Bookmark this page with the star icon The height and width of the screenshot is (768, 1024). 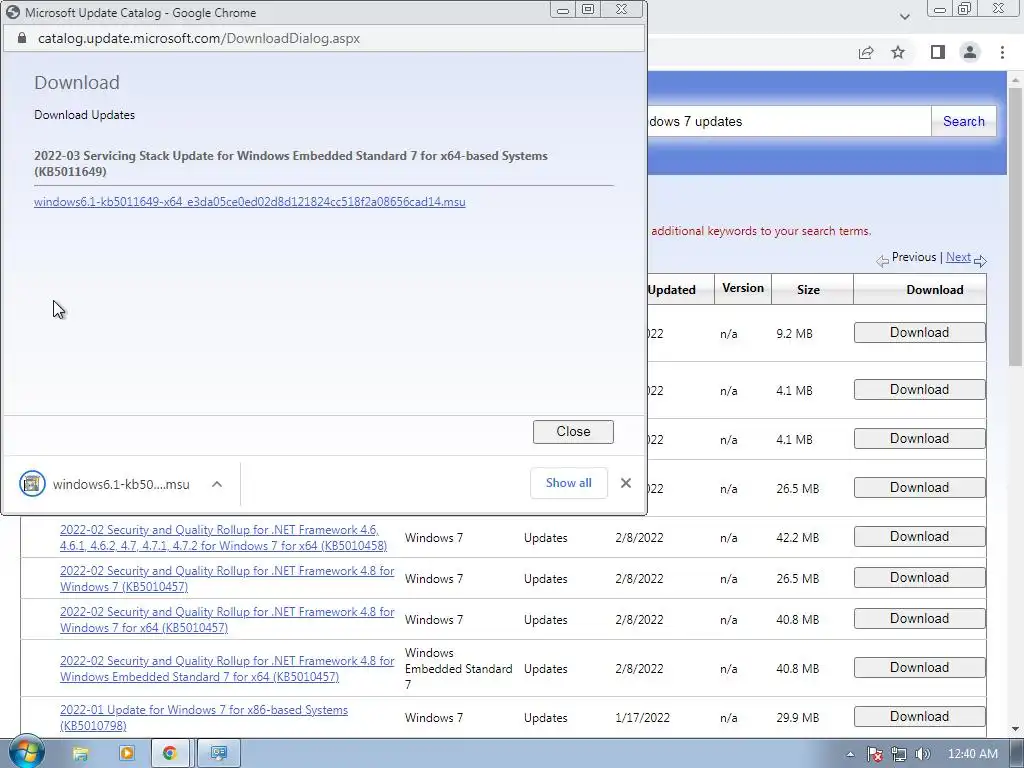point(898,52)
